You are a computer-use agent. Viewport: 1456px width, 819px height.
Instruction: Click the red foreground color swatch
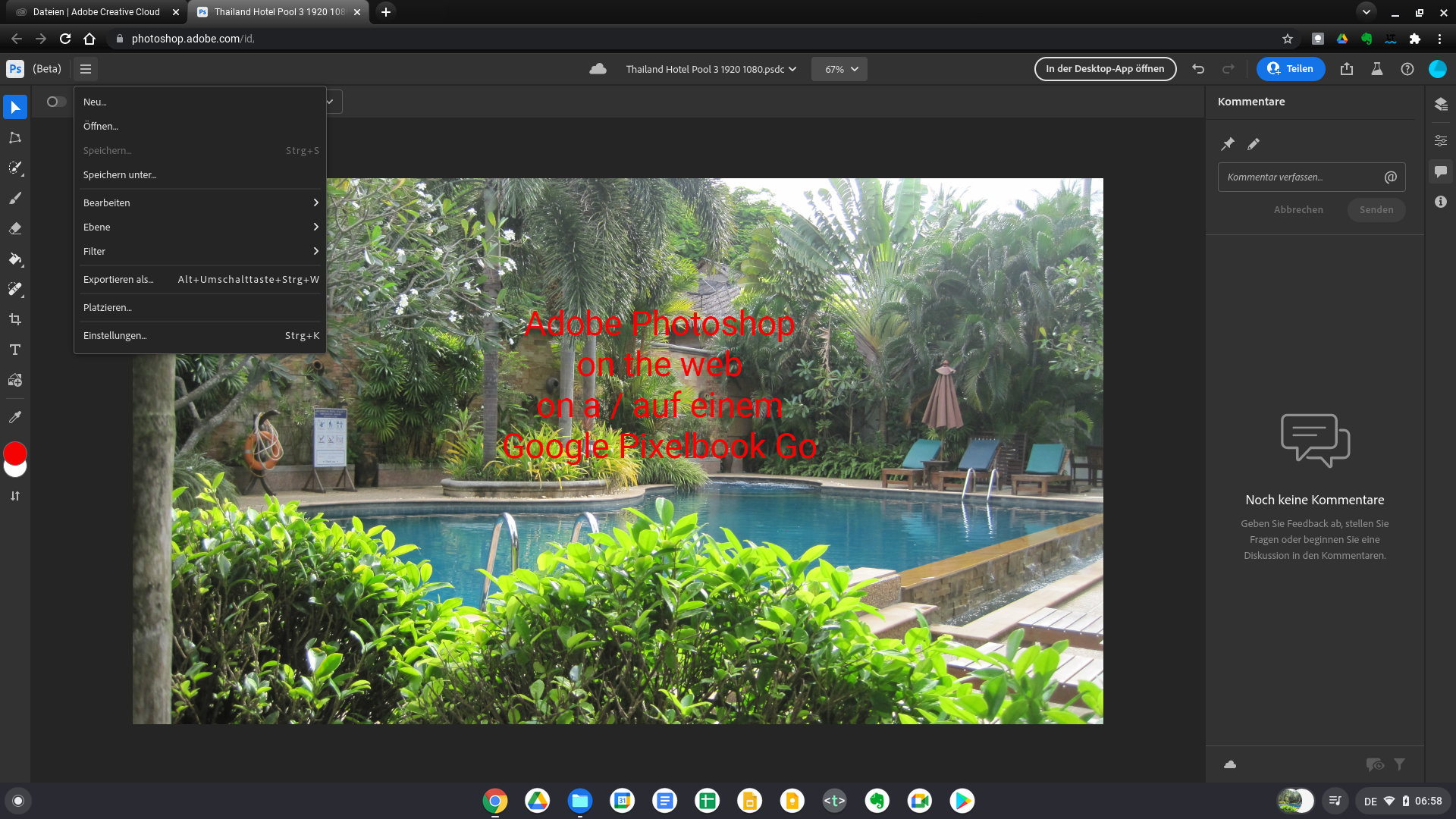tap(15, 453)
